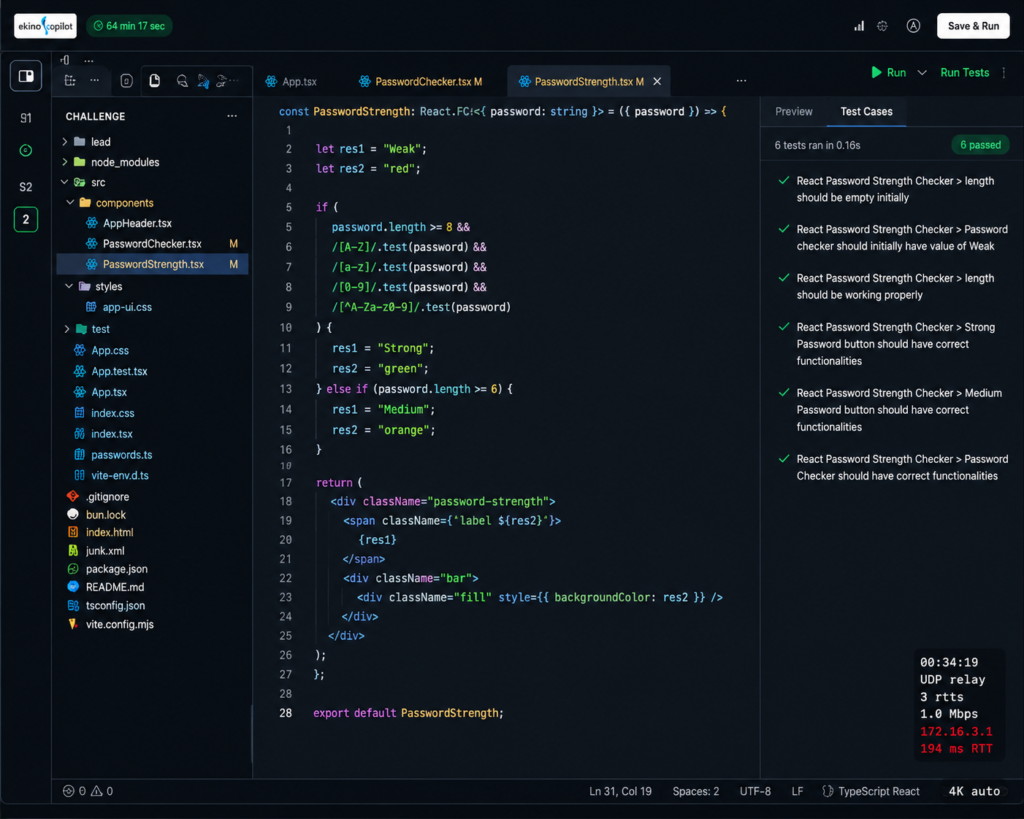1024x819 pixels.
Task: Select LF line ending in status bar
Action: click(x=797, y=791)
